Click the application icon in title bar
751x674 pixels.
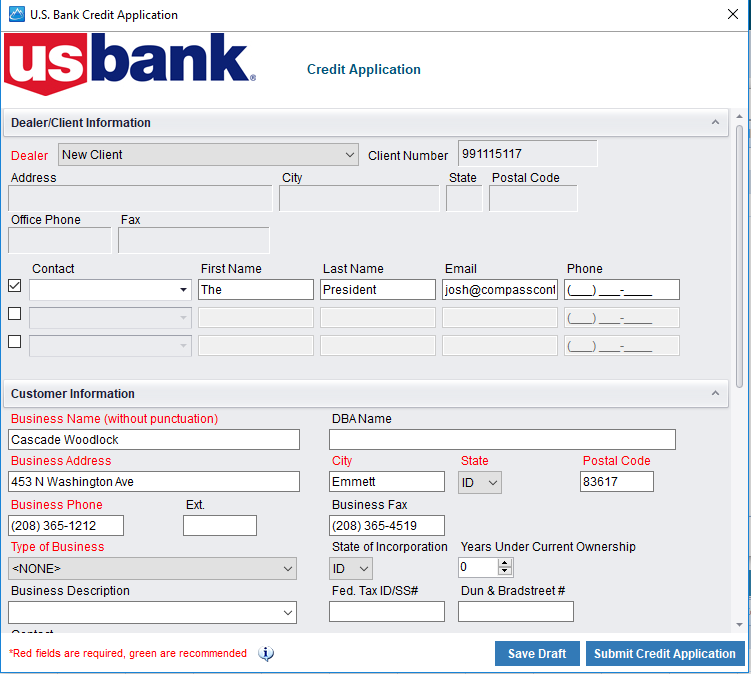[x=17, y=14]
